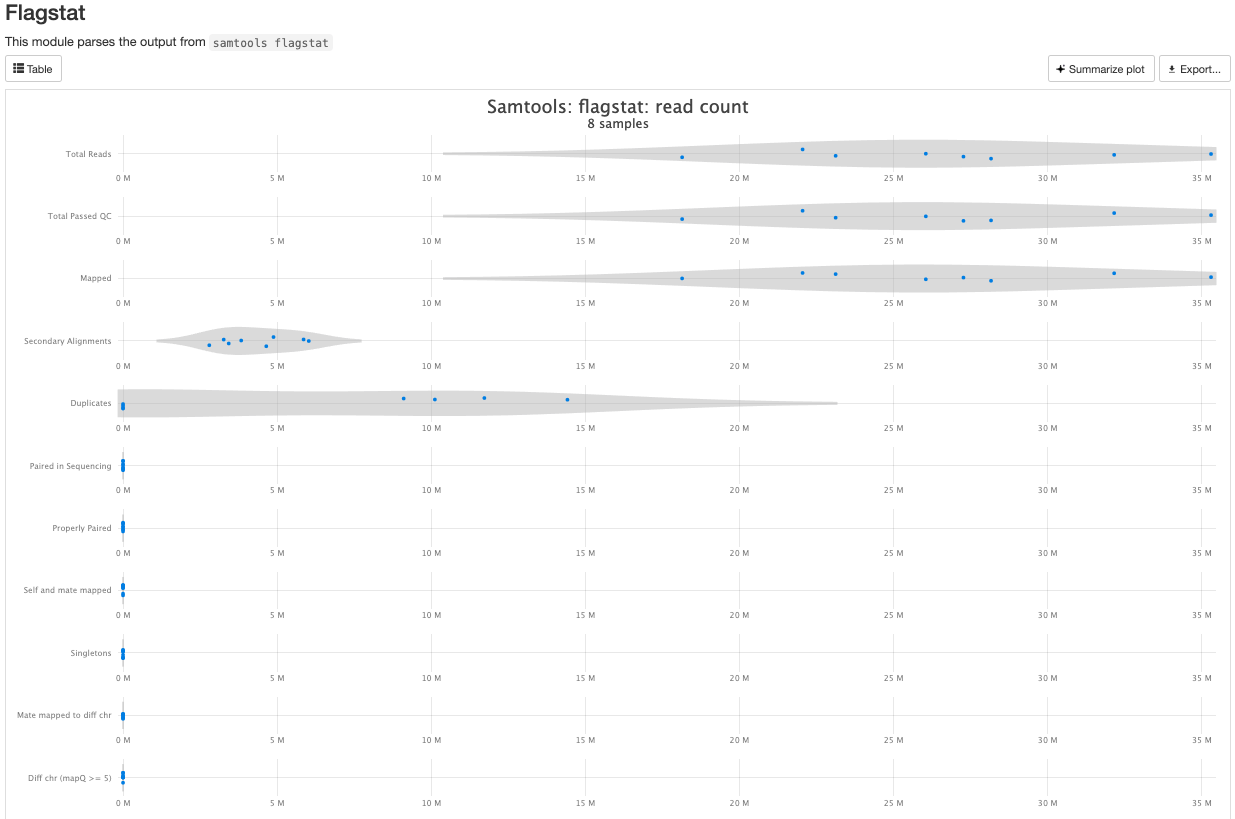Select the 'Self and mate mapped' label
1235x819 pixels.
67,590
